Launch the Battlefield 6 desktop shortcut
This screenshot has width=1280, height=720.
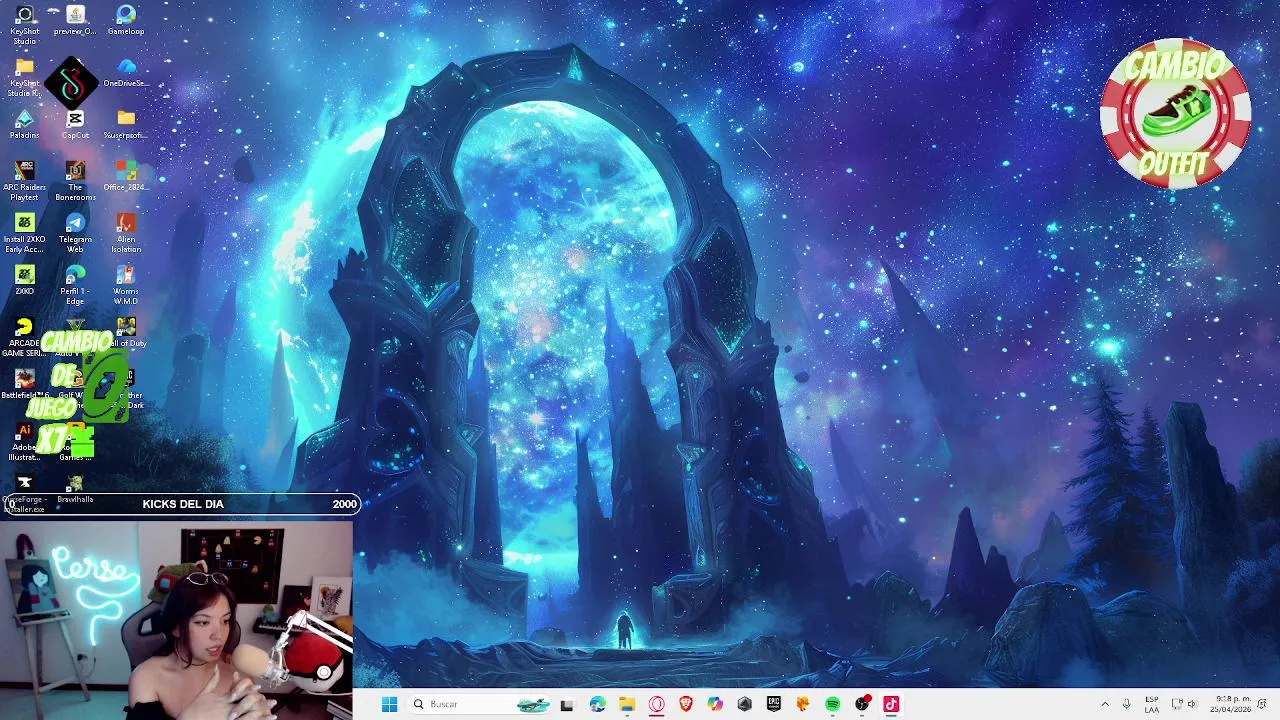24,384
